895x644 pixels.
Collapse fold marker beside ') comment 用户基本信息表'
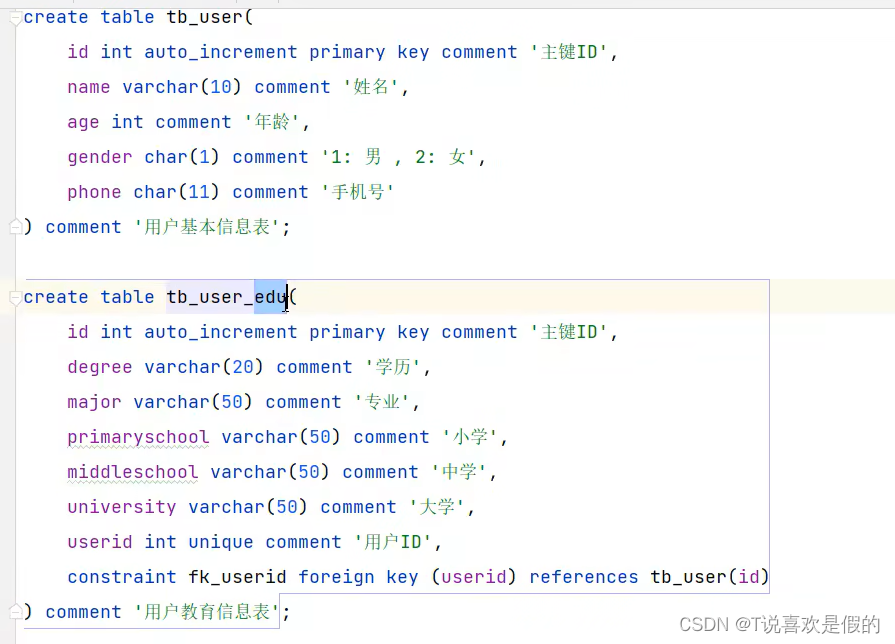(15, 227)
